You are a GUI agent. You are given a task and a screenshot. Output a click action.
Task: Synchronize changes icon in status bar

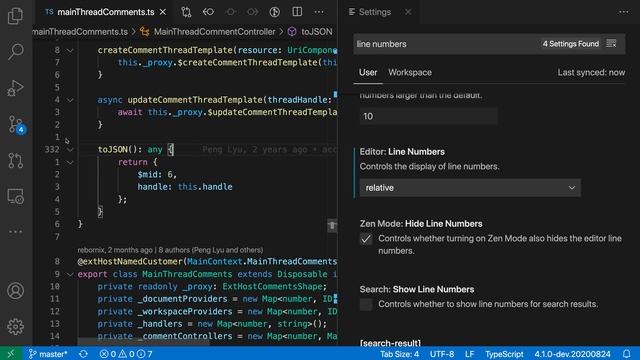pos(84,353)
